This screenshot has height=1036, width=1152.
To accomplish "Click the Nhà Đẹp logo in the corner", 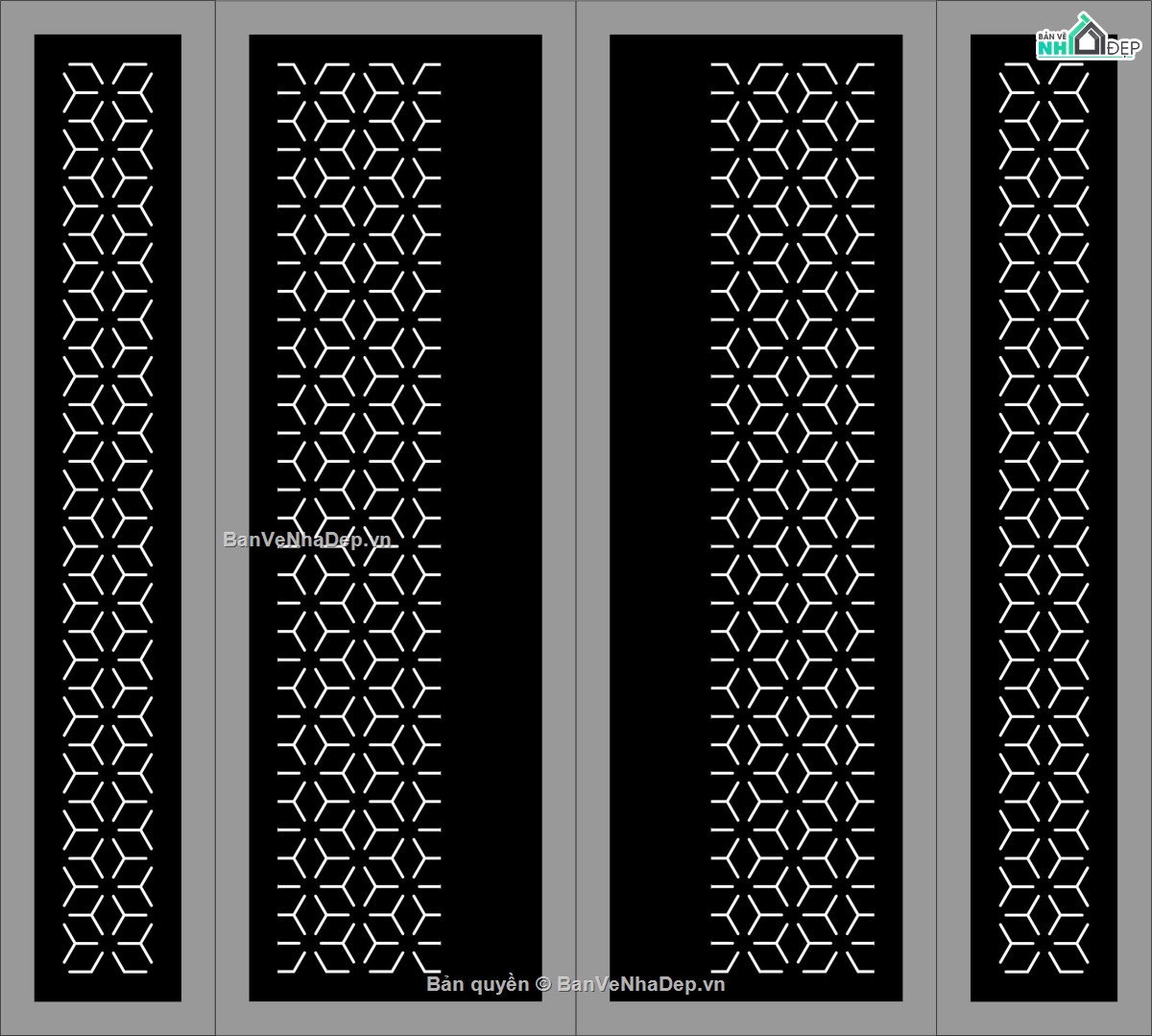I will pyautogui.click(x=1087, y=38).
